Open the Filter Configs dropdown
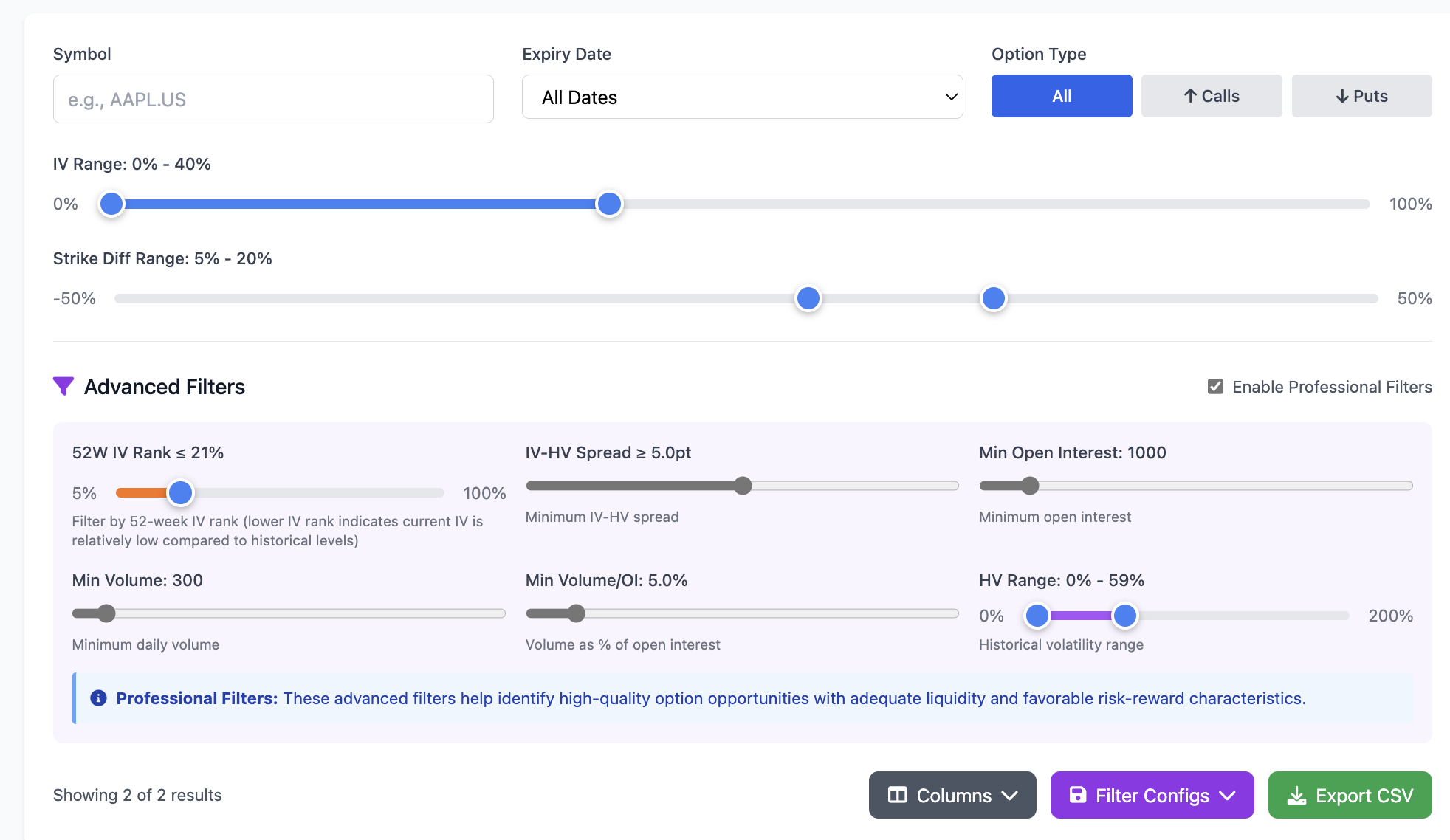 tap(1152, 795)
